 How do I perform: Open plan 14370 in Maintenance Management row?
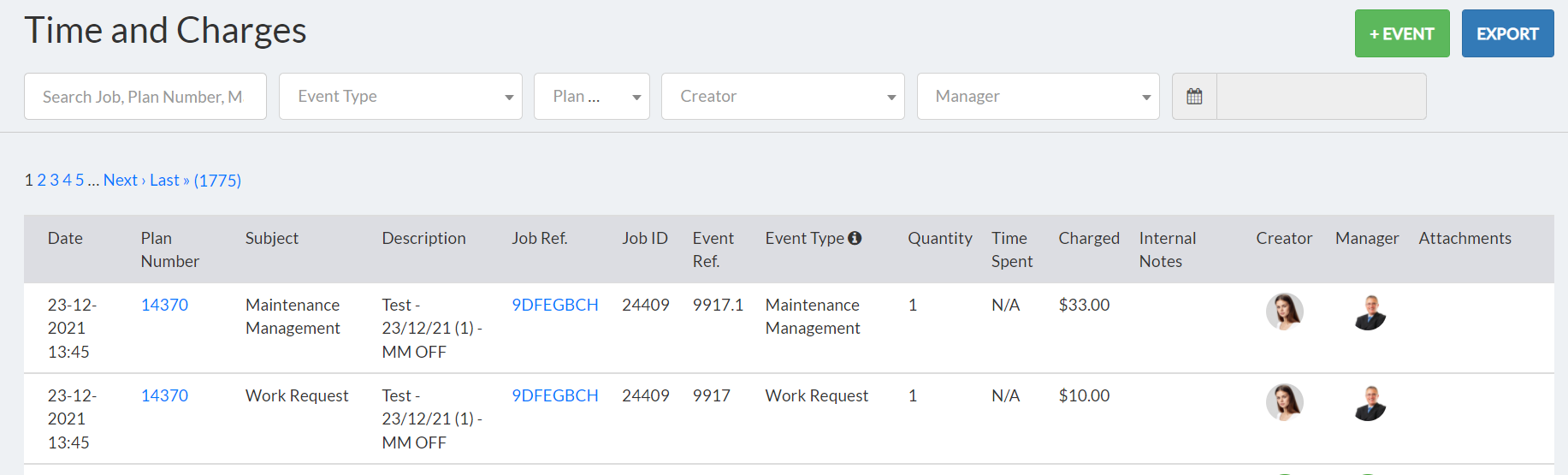tap(164, 305)
